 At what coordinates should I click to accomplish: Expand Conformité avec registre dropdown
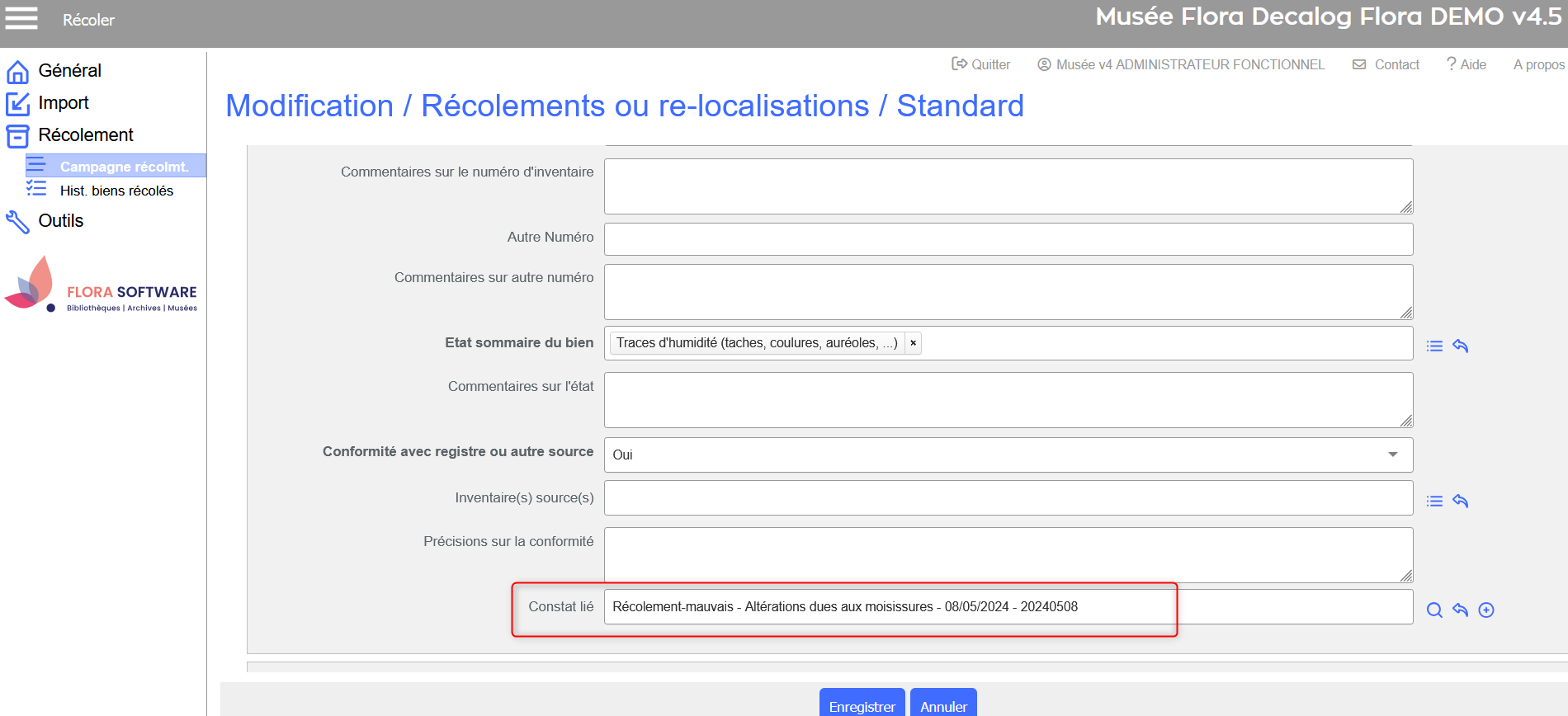1392,455
